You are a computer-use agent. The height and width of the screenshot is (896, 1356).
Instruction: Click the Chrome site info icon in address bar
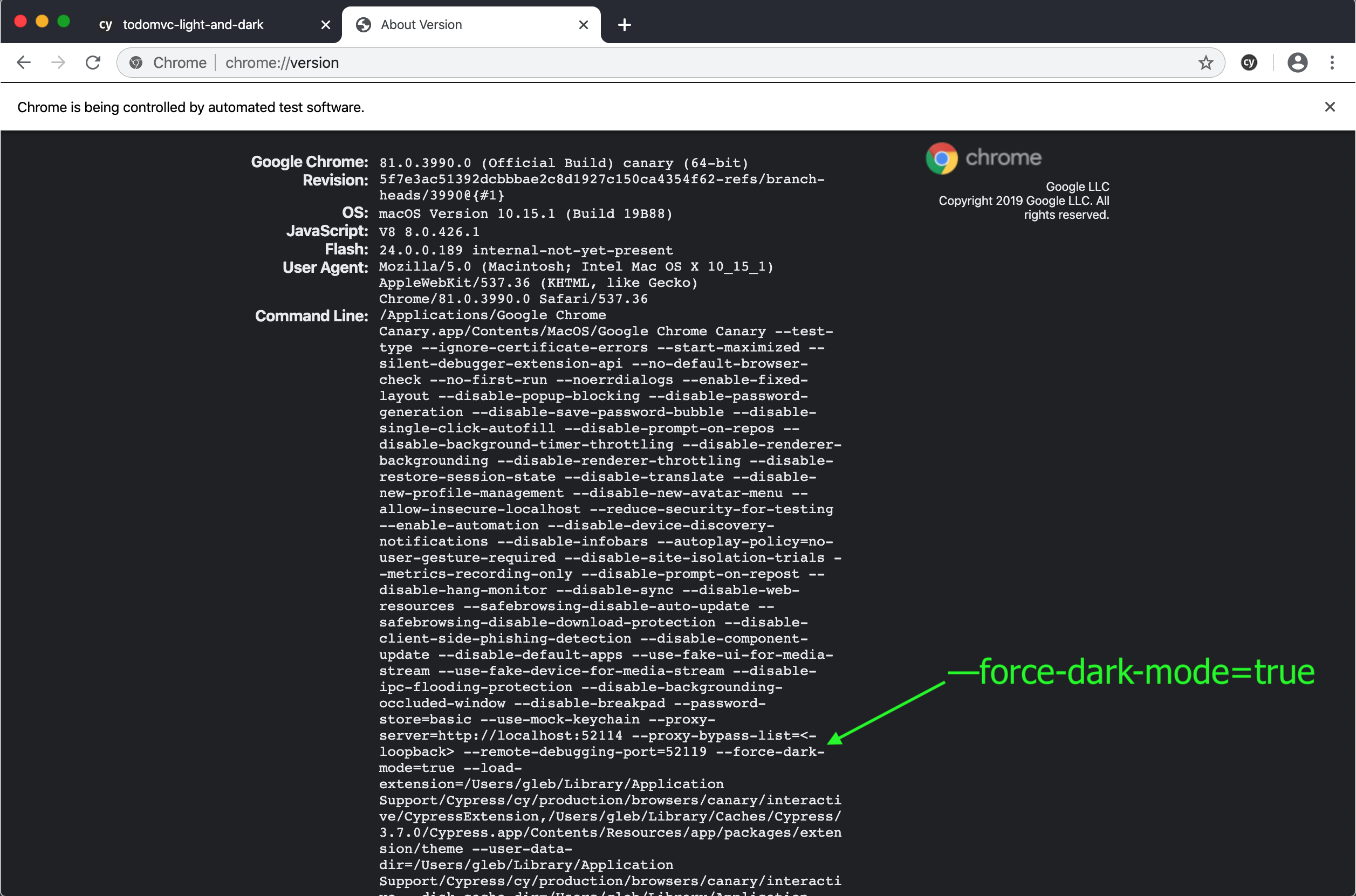(x=136, y=63)
